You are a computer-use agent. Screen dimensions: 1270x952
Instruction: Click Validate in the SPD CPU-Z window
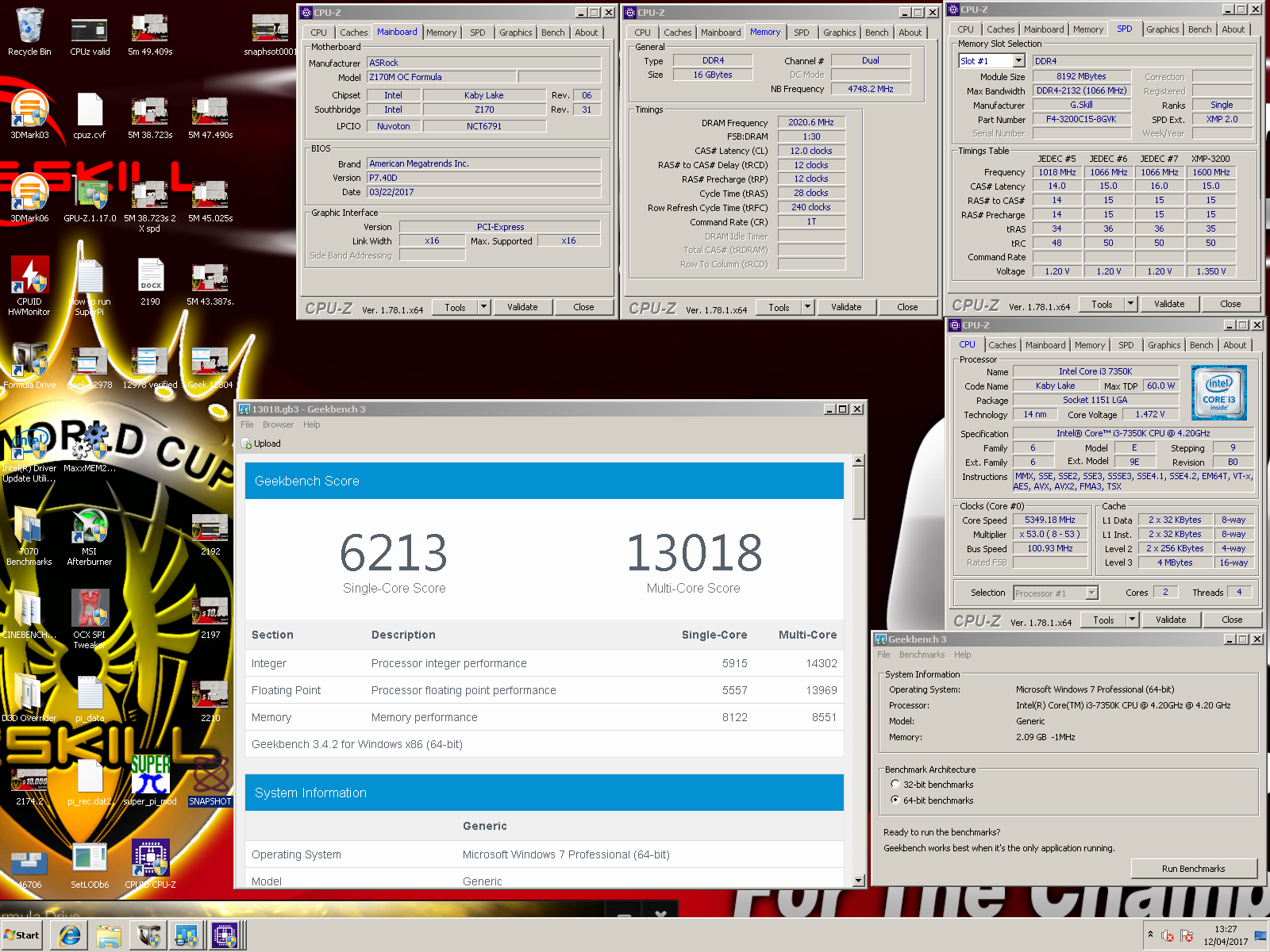(x=1169, y=304)
